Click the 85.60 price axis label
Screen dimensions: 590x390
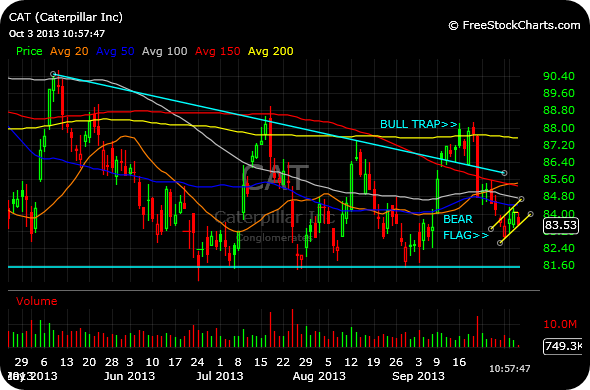(559, 179)
